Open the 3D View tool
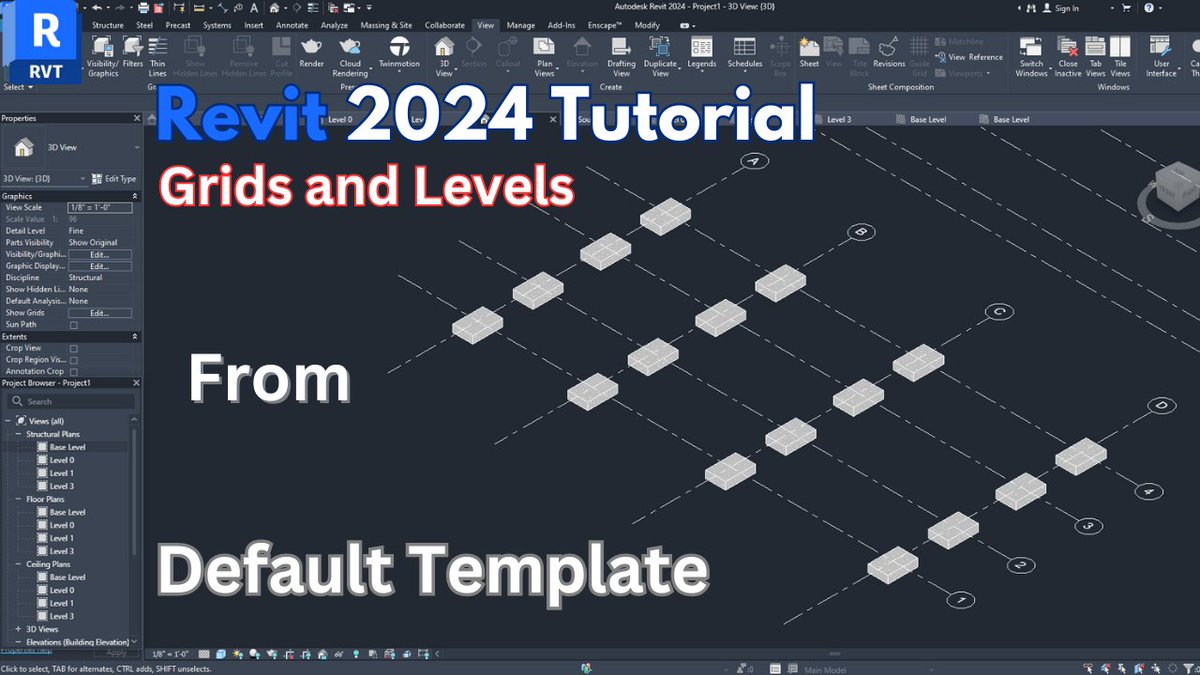Screen dimensions: 1200x675 444,55
